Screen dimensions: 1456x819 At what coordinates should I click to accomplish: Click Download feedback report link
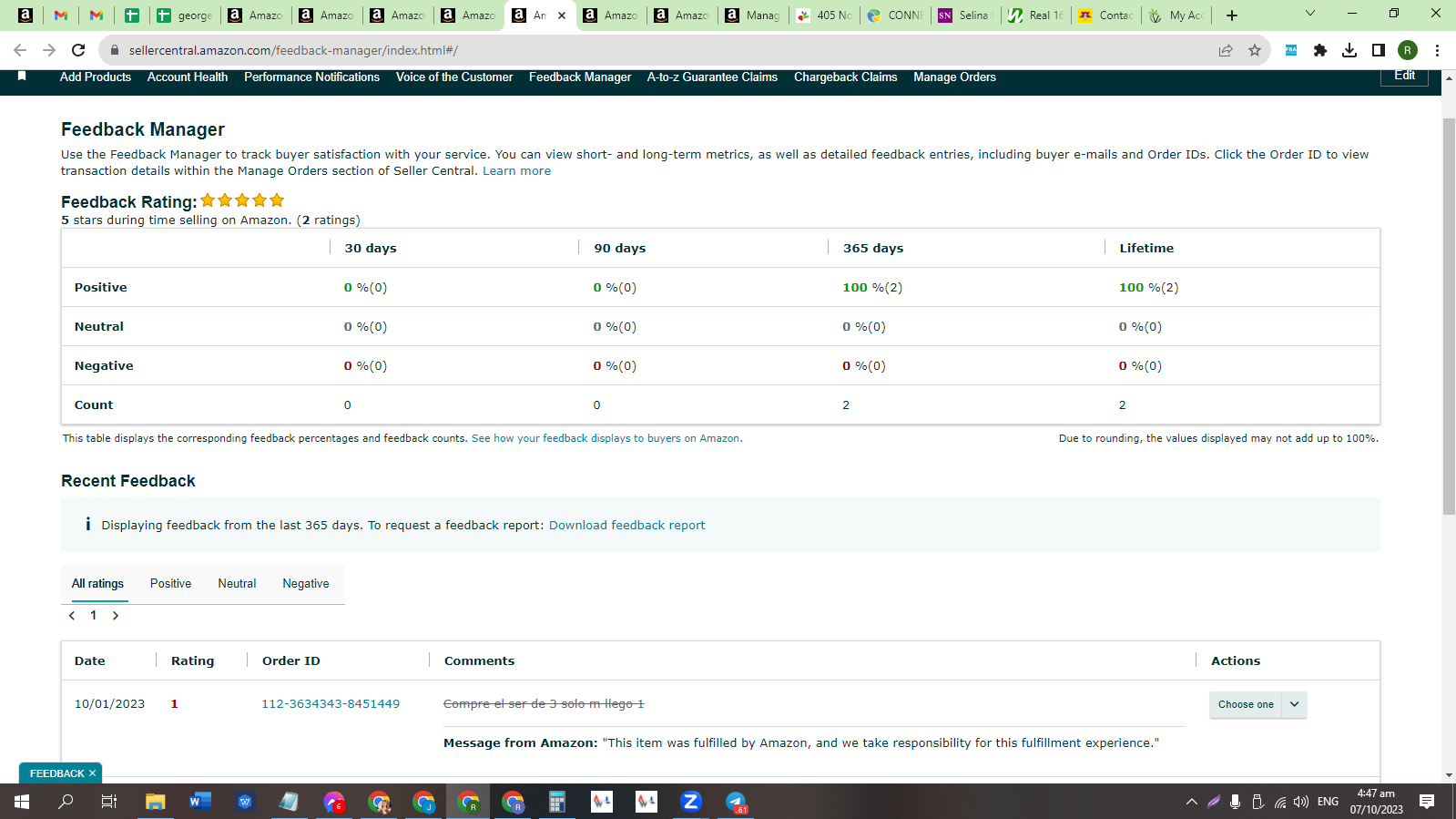(x=626, y=525)
